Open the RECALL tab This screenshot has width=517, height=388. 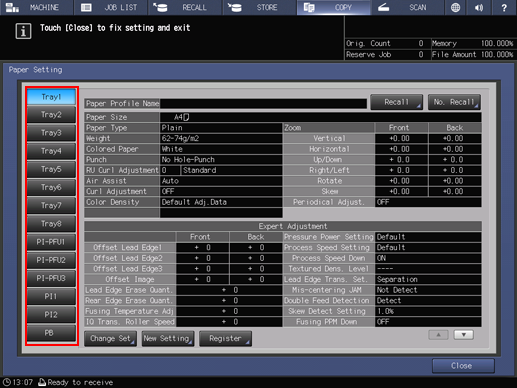185,7
